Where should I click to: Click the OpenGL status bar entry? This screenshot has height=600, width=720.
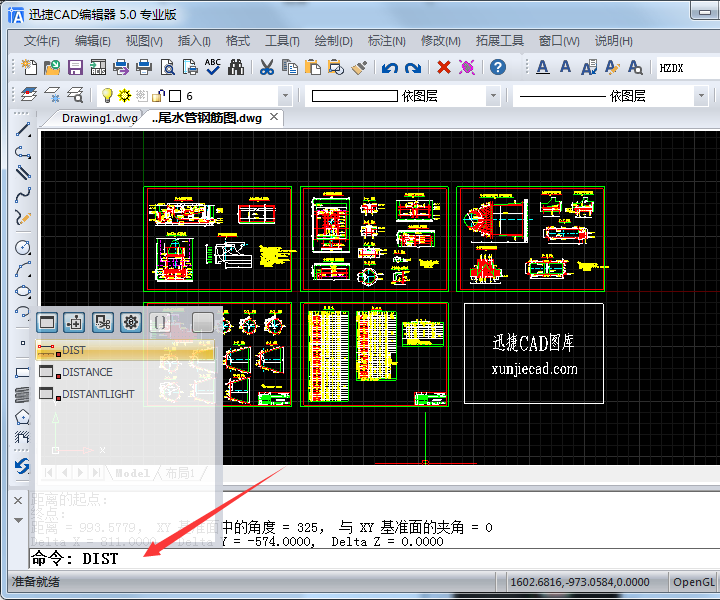coord(693,582)
